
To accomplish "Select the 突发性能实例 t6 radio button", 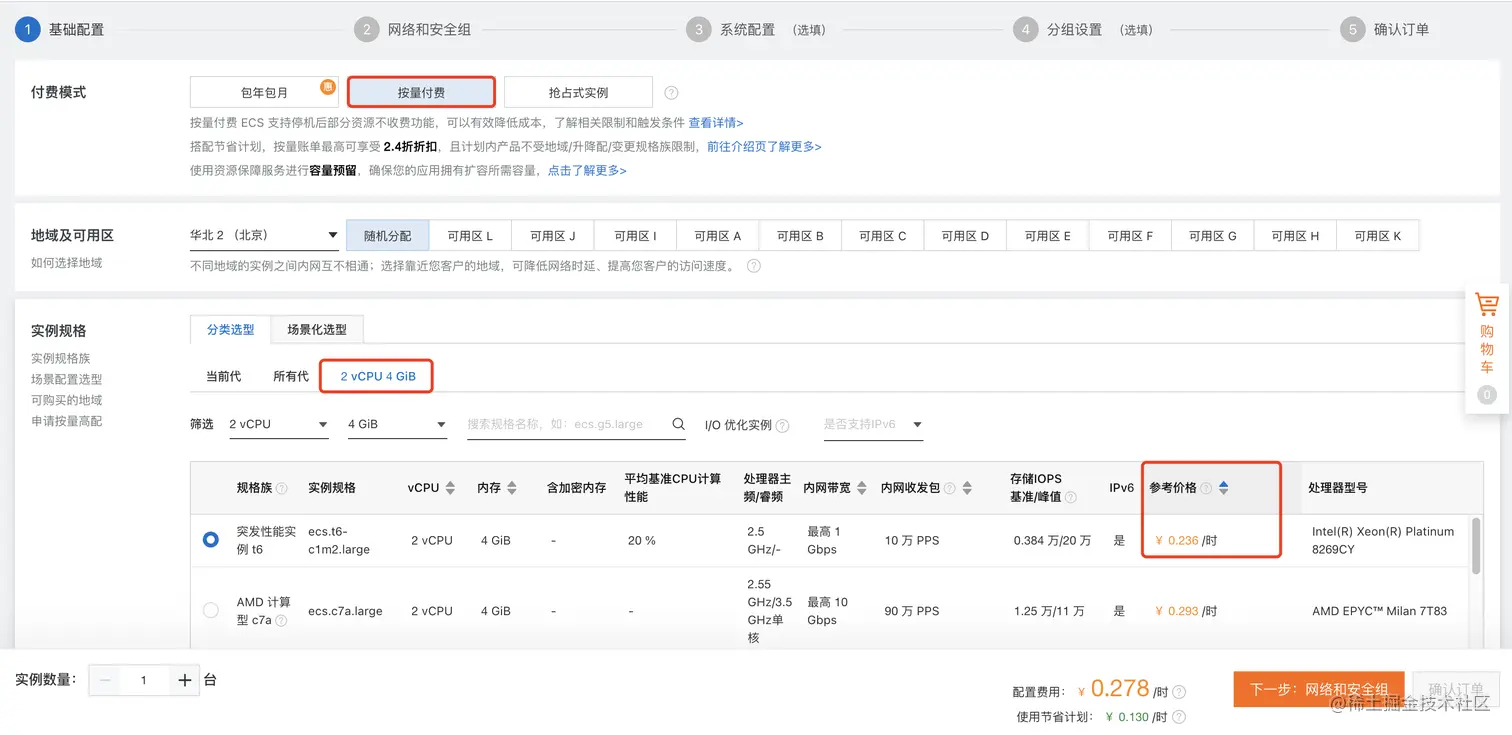I will coord(210,540).
